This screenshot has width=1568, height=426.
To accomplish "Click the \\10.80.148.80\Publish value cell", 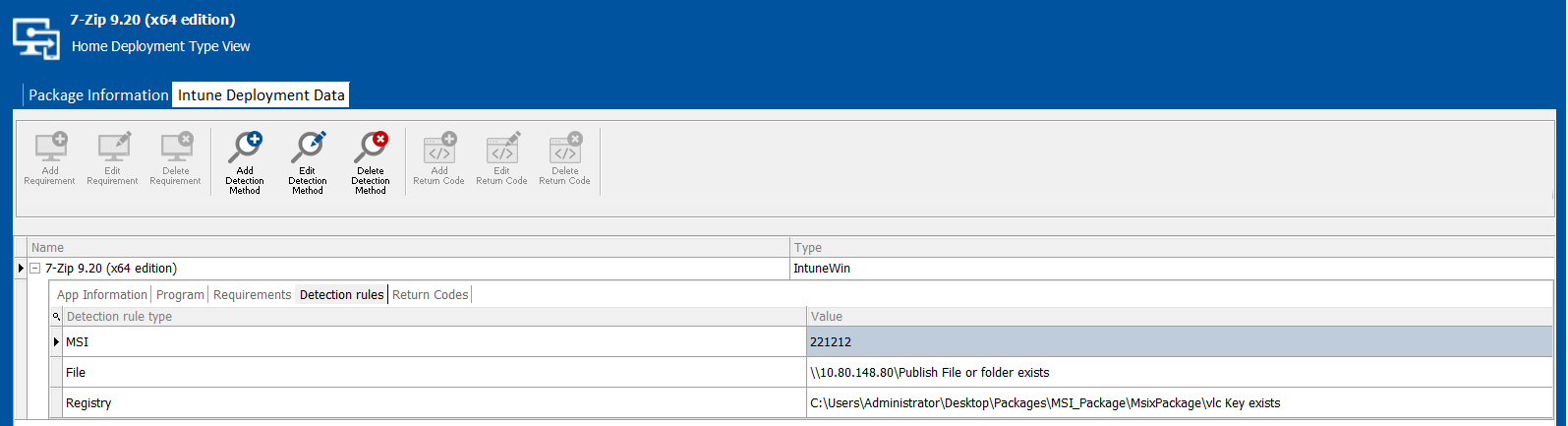I will click(1180, 373).
